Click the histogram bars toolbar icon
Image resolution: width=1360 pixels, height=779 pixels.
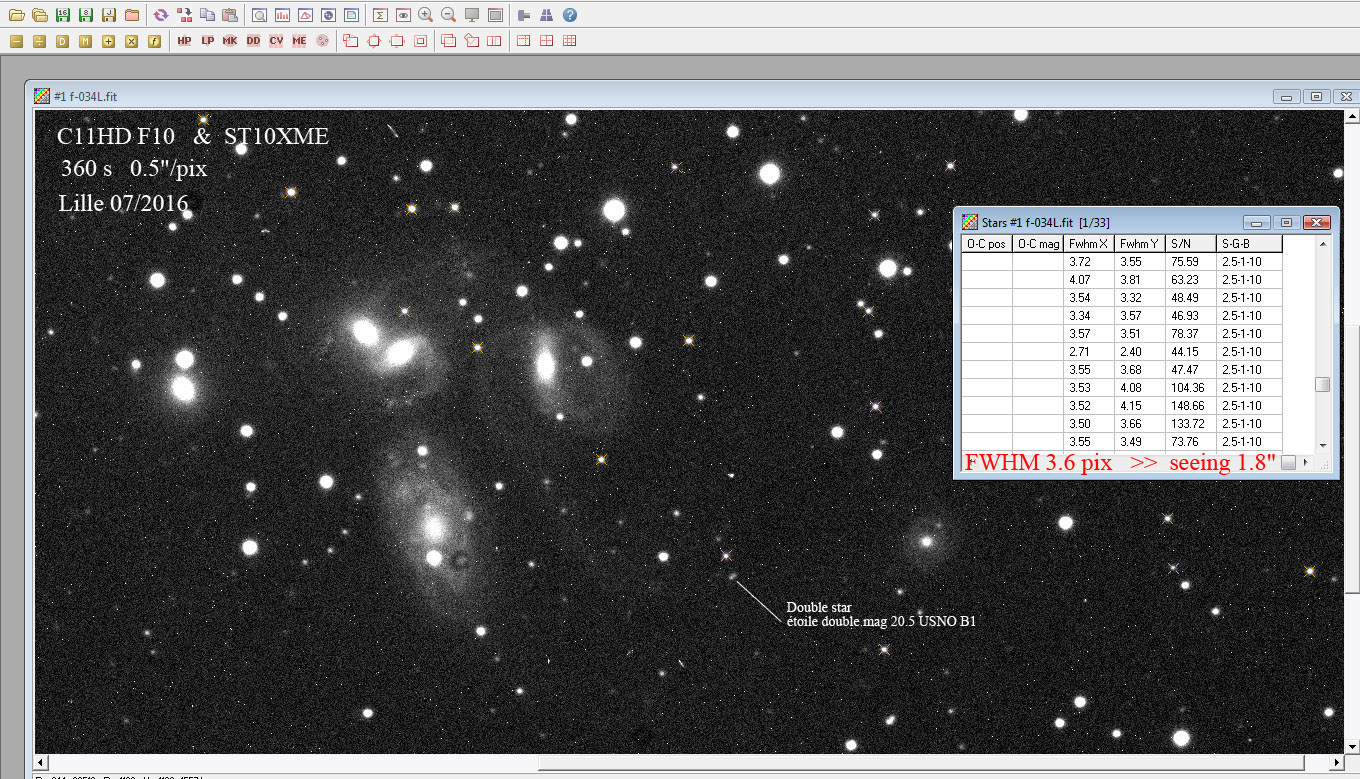coord(282,15)
